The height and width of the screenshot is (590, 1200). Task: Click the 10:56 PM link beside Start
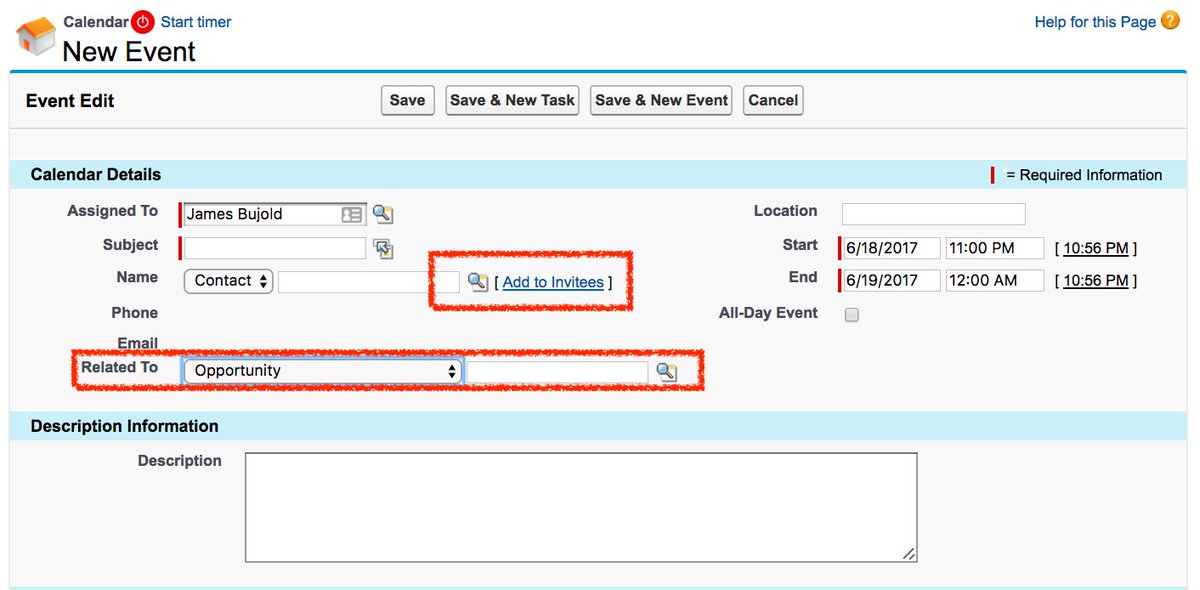coord(1096,248)
